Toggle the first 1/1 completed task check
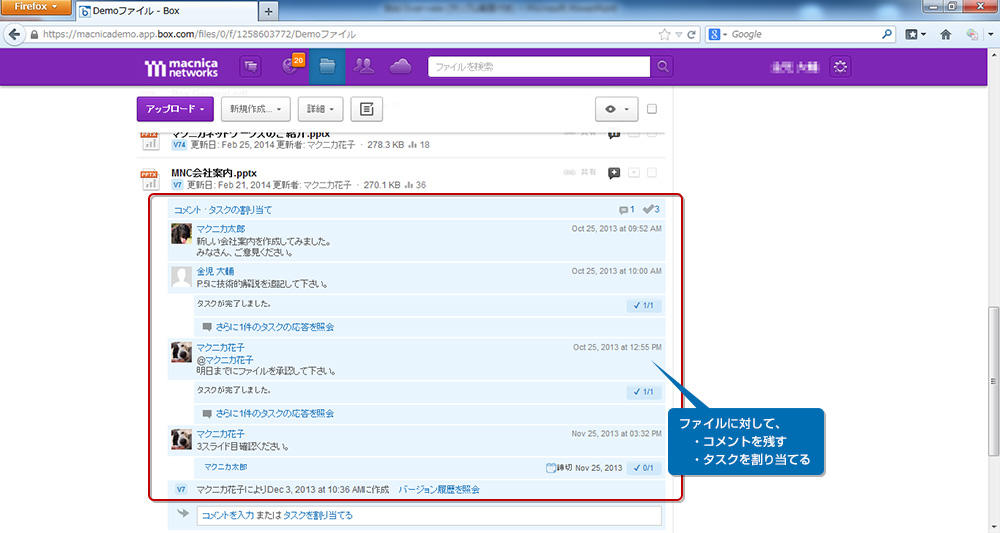This screenshot has height=533, width=1000. [643, 305]
